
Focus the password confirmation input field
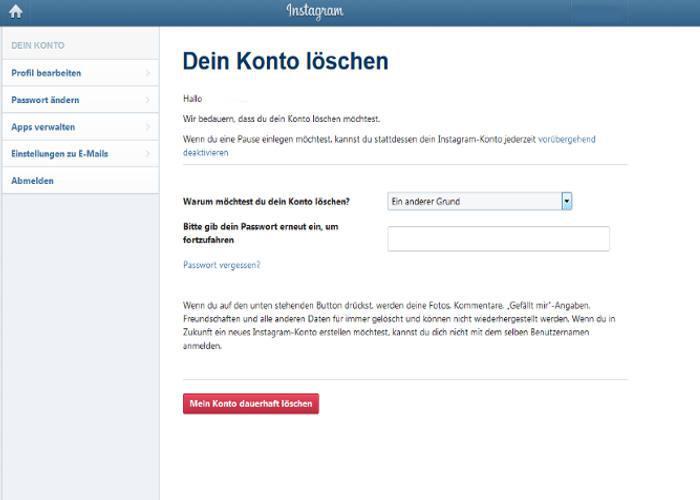pos(498,238)
